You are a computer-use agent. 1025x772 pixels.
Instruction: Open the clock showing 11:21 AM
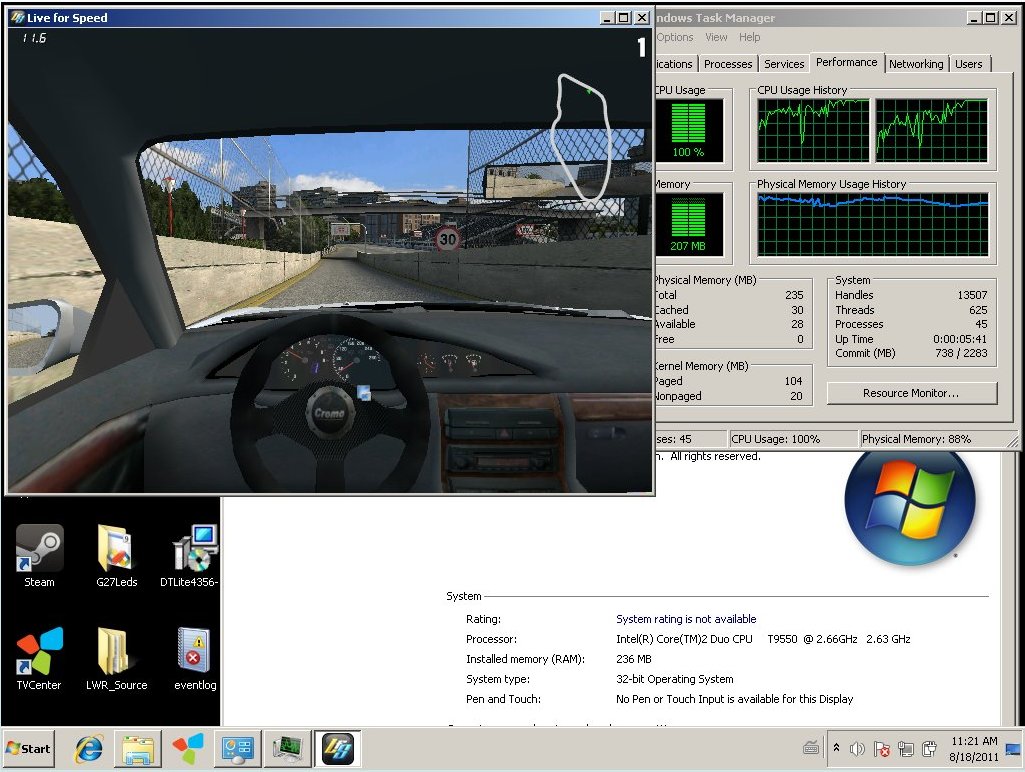coord(973,749)
